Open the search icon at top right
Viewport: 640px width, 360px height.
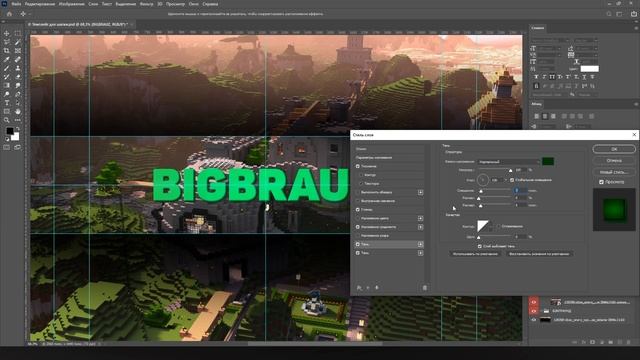tap(609, 14)
